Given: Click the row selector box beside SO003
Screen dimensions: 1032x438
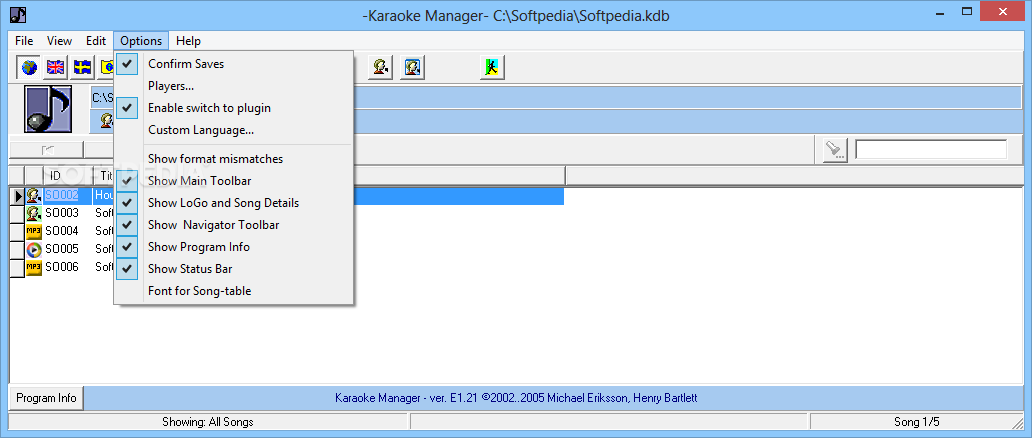Looking at the screenshot, I should pos(17,213).
